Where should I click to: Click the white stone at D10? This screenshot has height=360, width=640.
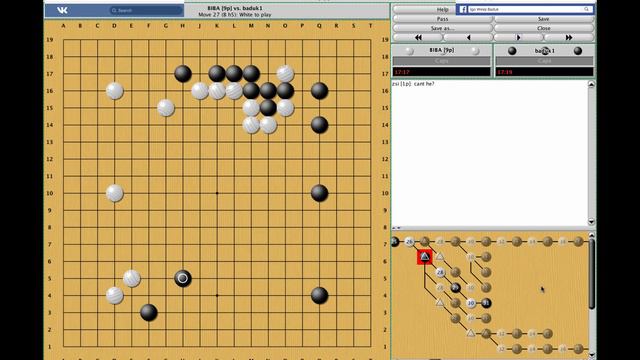point(115,193)
